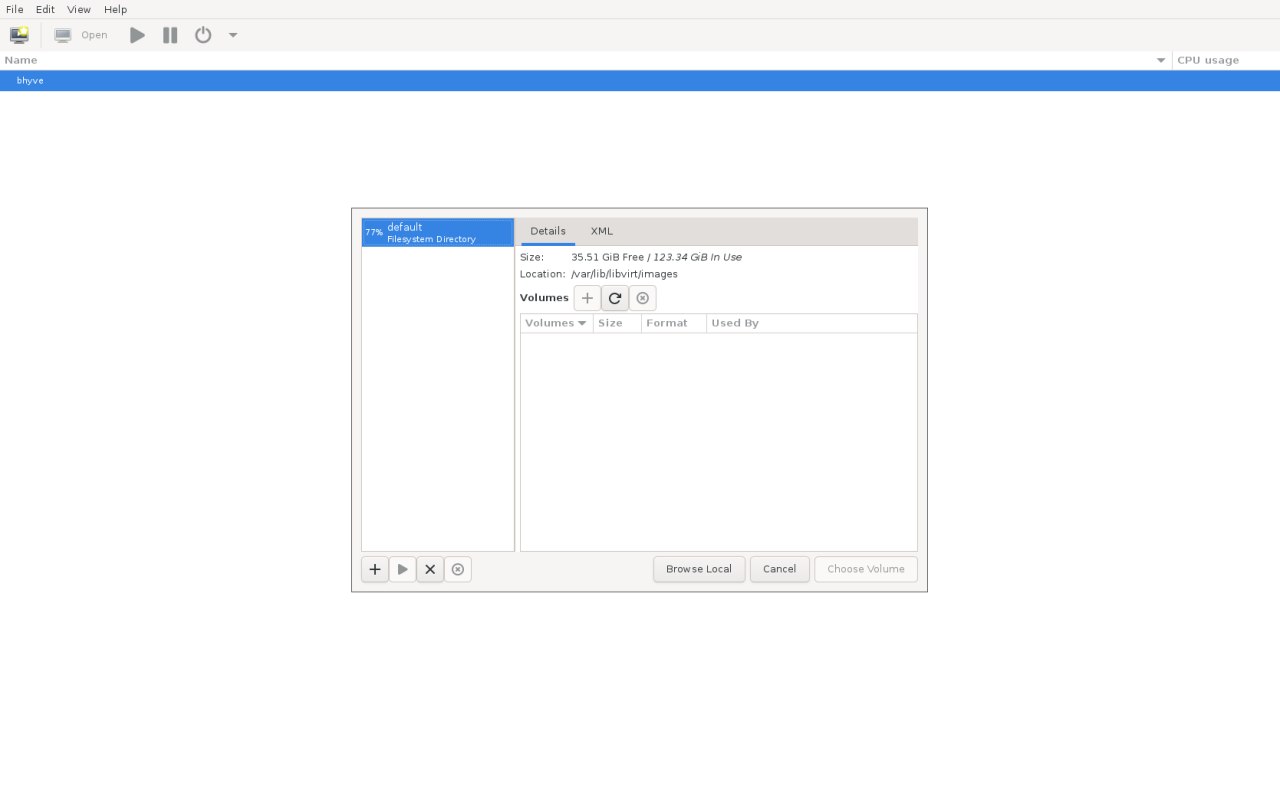The image size is (1280, 800).
Task: Click the Shut Down power icon
Action: click(x=203, y=35)
